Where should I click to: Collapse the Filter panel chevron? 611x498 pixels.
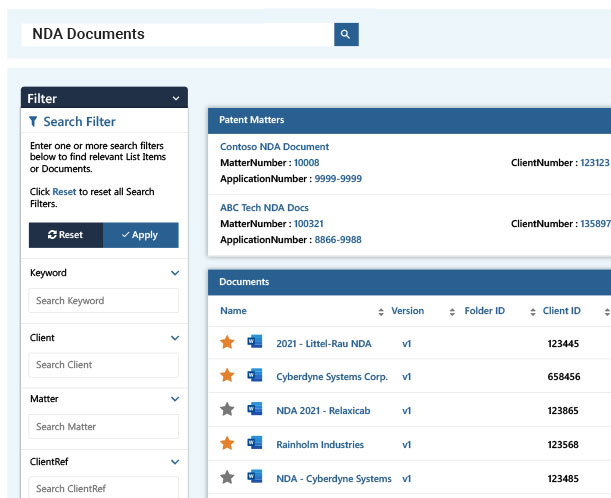176,99
